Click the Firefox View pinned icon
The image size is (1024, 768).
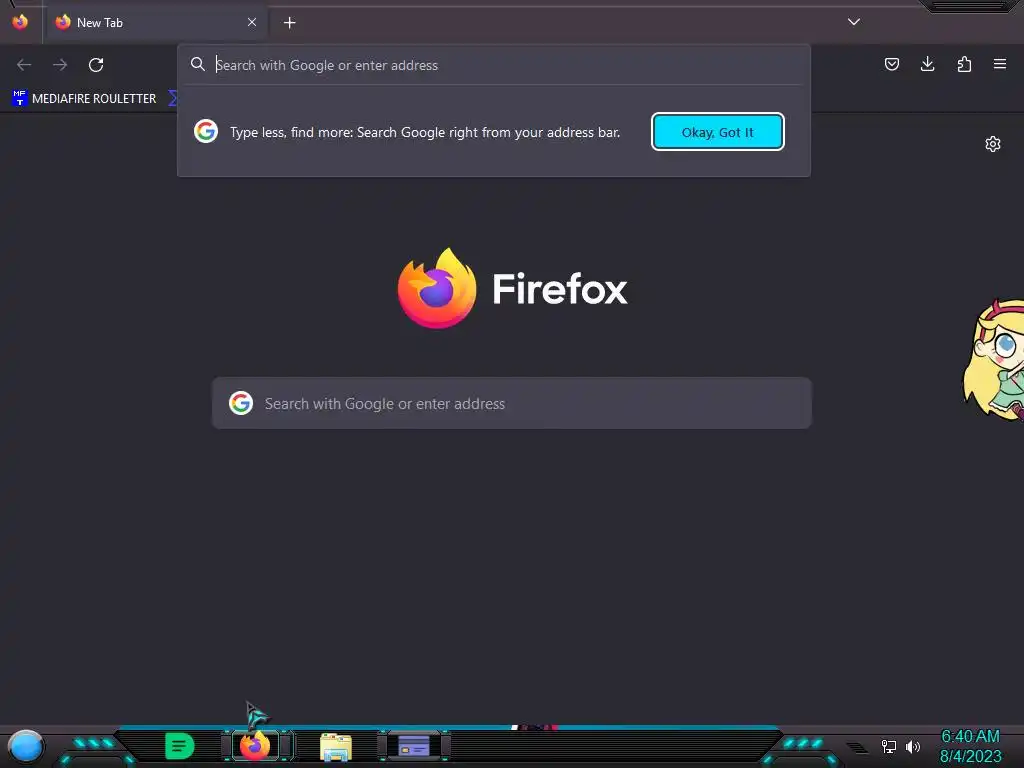click(20, 22)
